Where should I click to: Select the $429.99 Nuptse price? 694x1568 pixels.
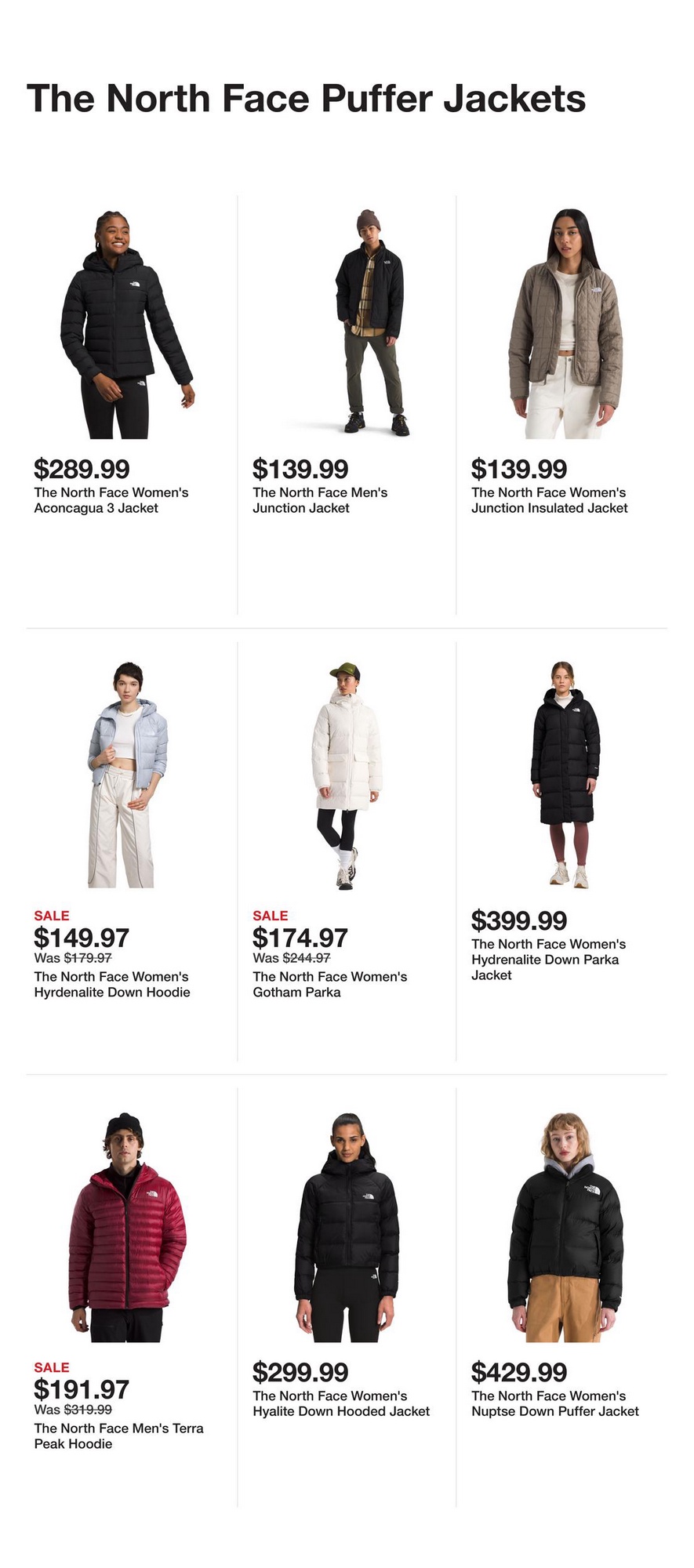[519, 1372]
